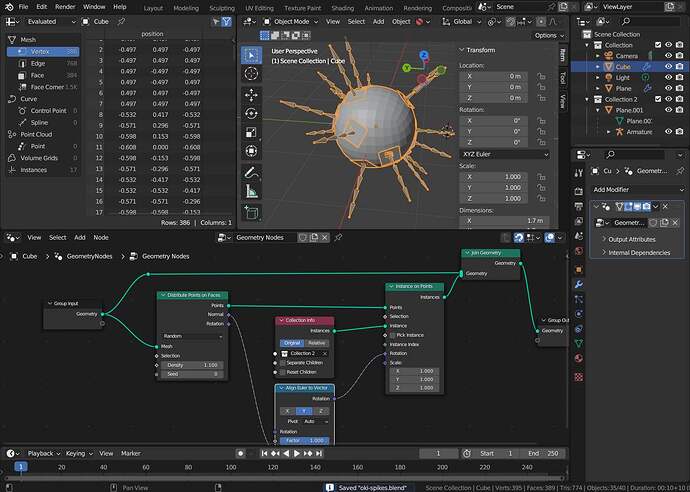
Task: Select the Move tool in viewport toolbar
Action: click(x=251, y=95)
